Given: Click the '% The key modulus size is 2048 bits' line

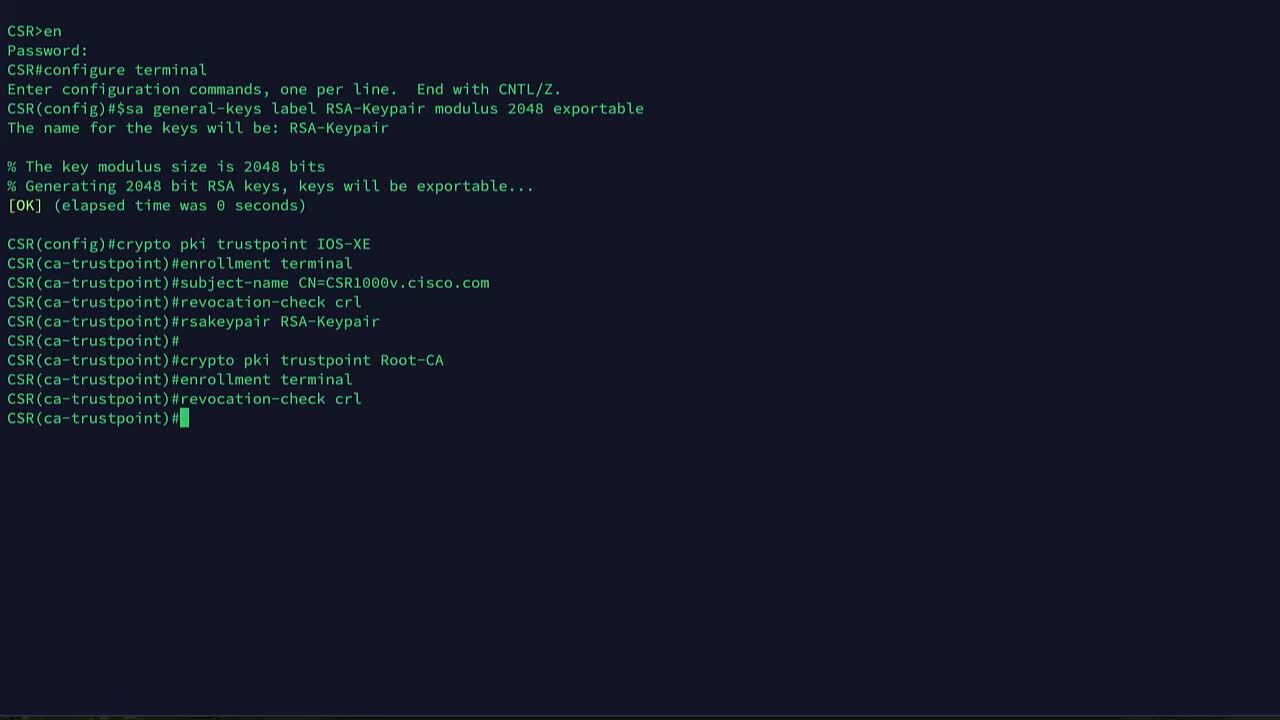Looking at the screenshot, I should point(166,166).
